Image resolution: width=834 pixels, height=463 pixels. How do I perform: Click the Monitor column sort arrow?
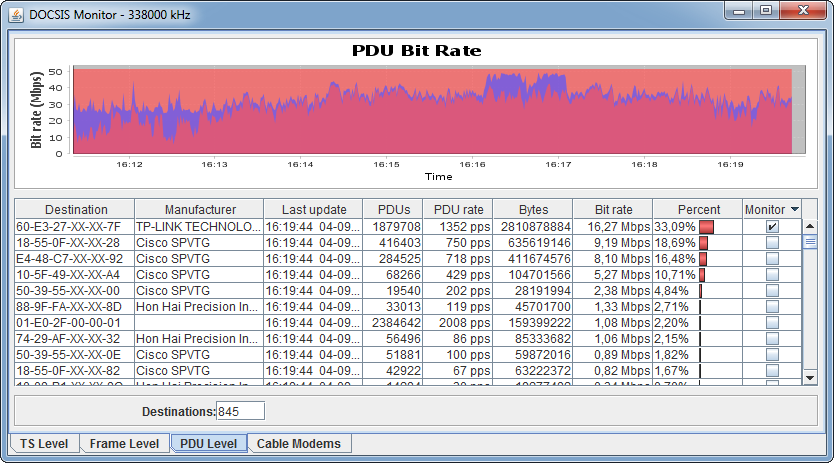pos(795,209)
